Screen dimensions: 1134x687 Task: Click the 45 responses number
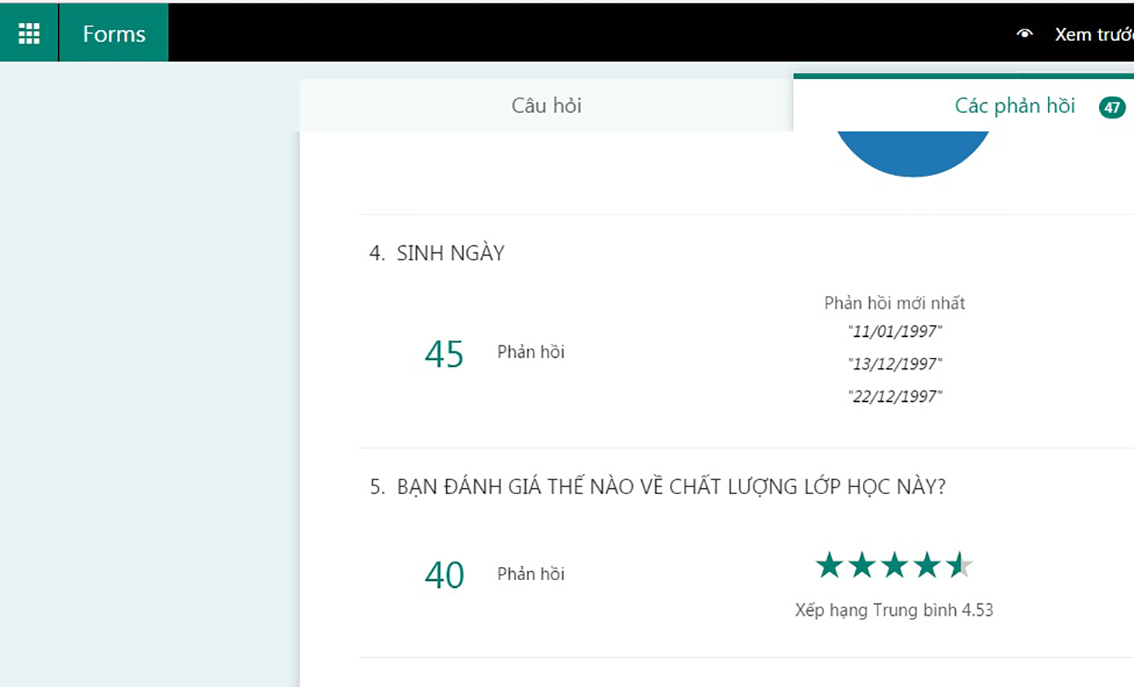click(x=444, y=354)
